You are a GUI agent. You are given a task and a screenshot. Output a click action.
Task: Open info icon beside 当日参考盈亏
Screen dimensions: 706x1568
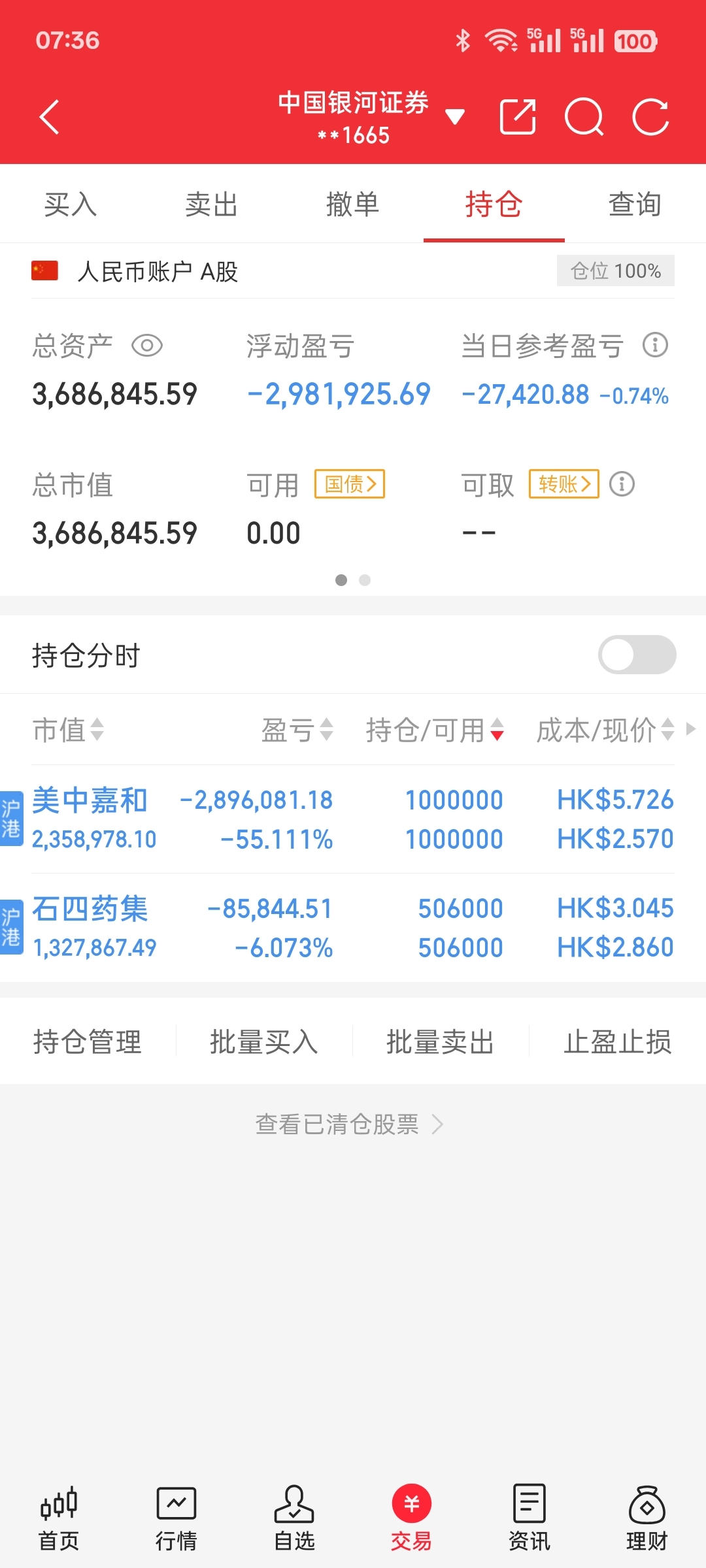click(655, 345)
